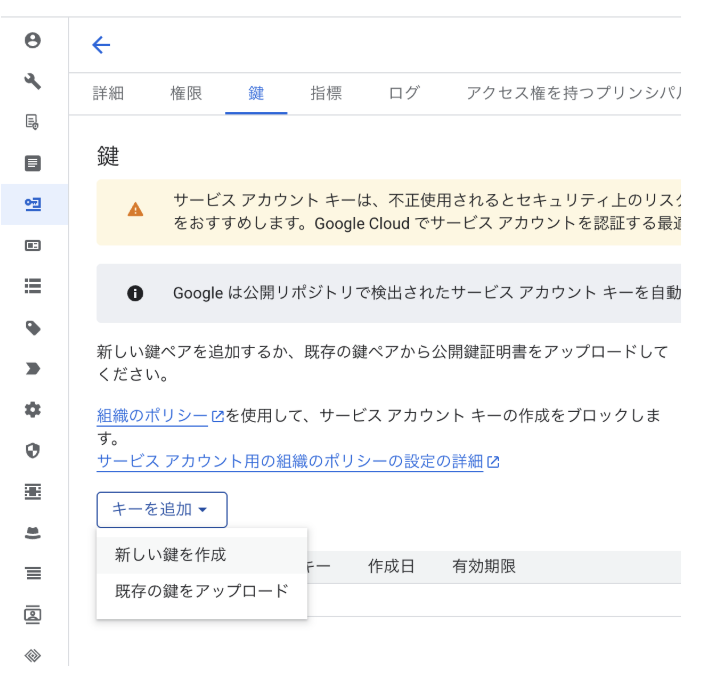Click the tag icon in sidebar

32,327
